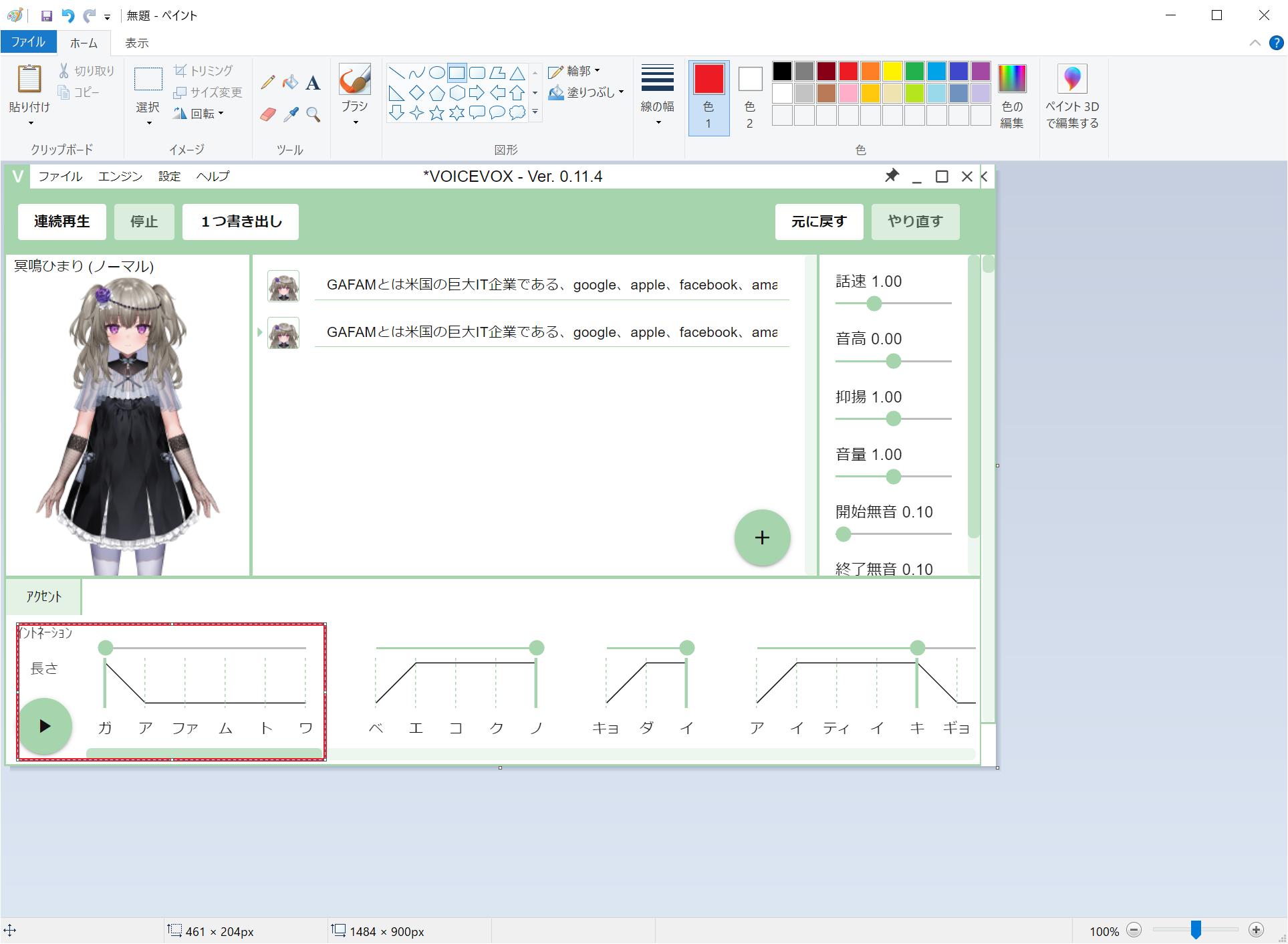
Task: Choose the Pentagon shape
Action: (436, 93)
